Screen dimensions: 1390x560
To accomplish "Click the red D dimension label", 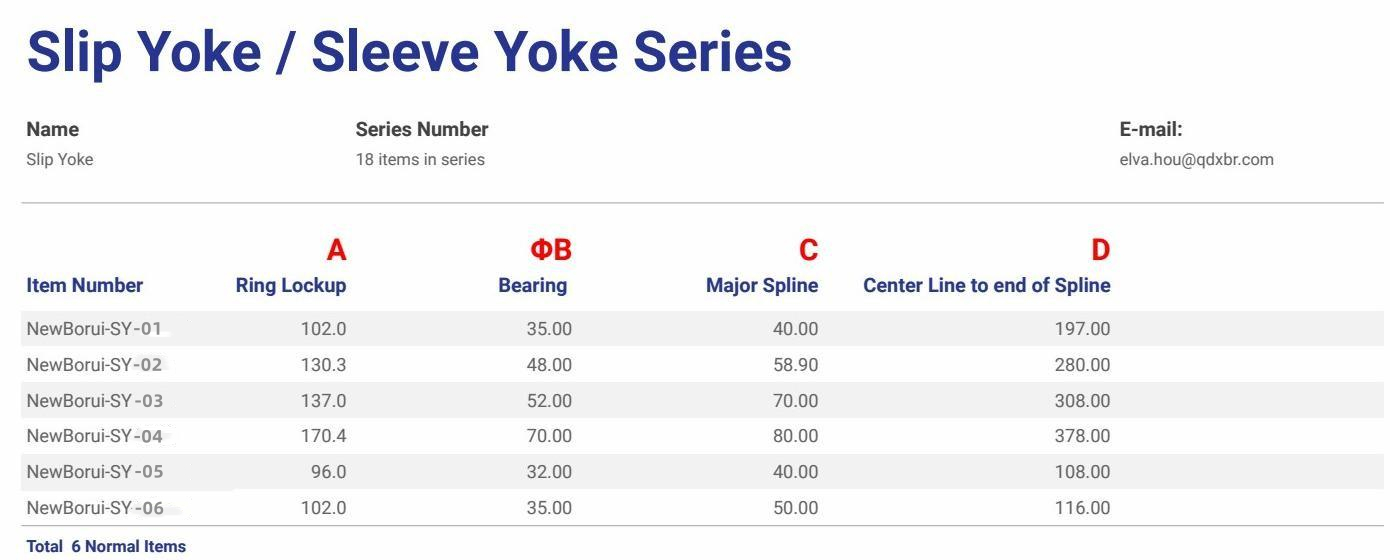I will point(1101,250).
